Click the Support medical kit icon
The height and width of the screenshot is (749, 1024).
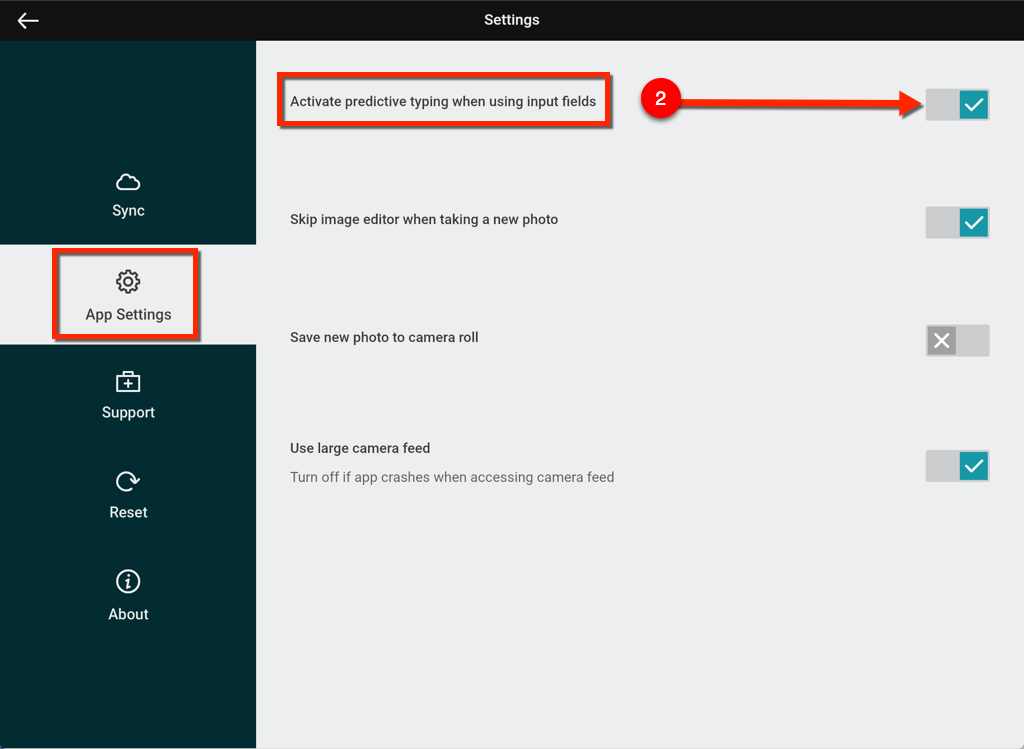click(x=128, y=381)
